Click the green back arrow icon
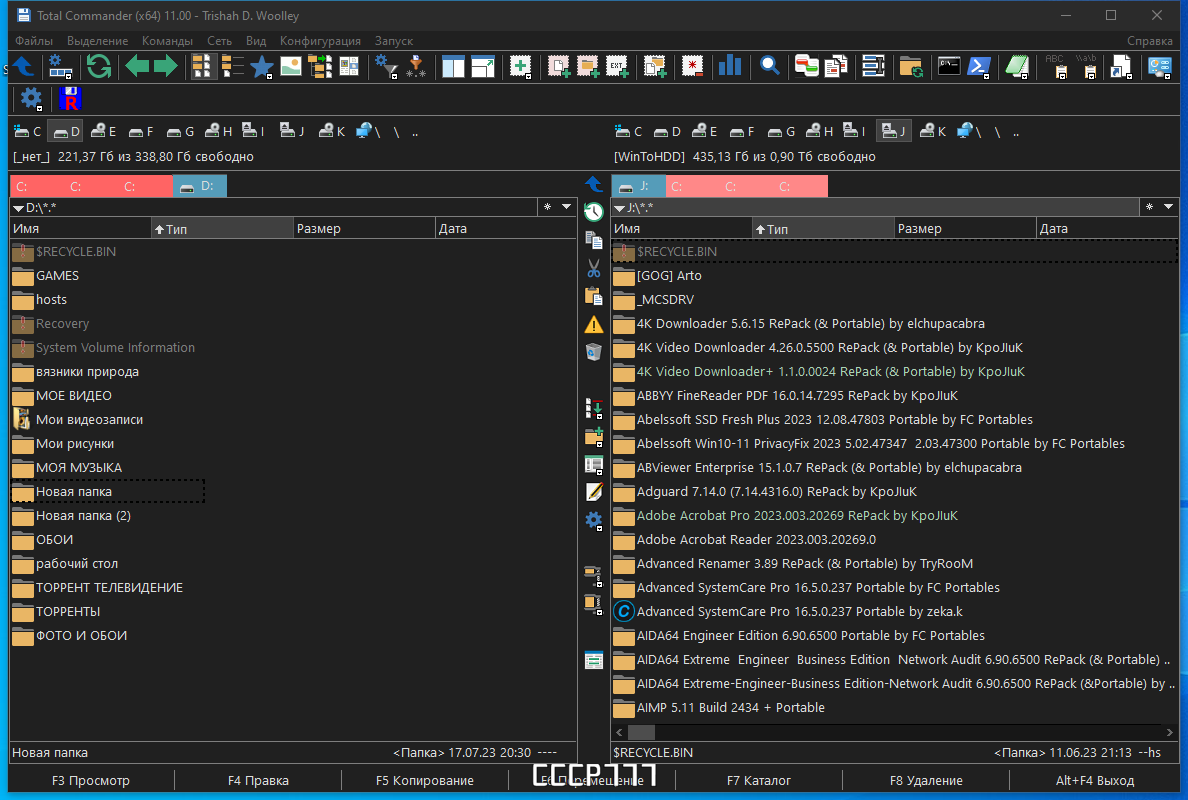 (137, 67)
